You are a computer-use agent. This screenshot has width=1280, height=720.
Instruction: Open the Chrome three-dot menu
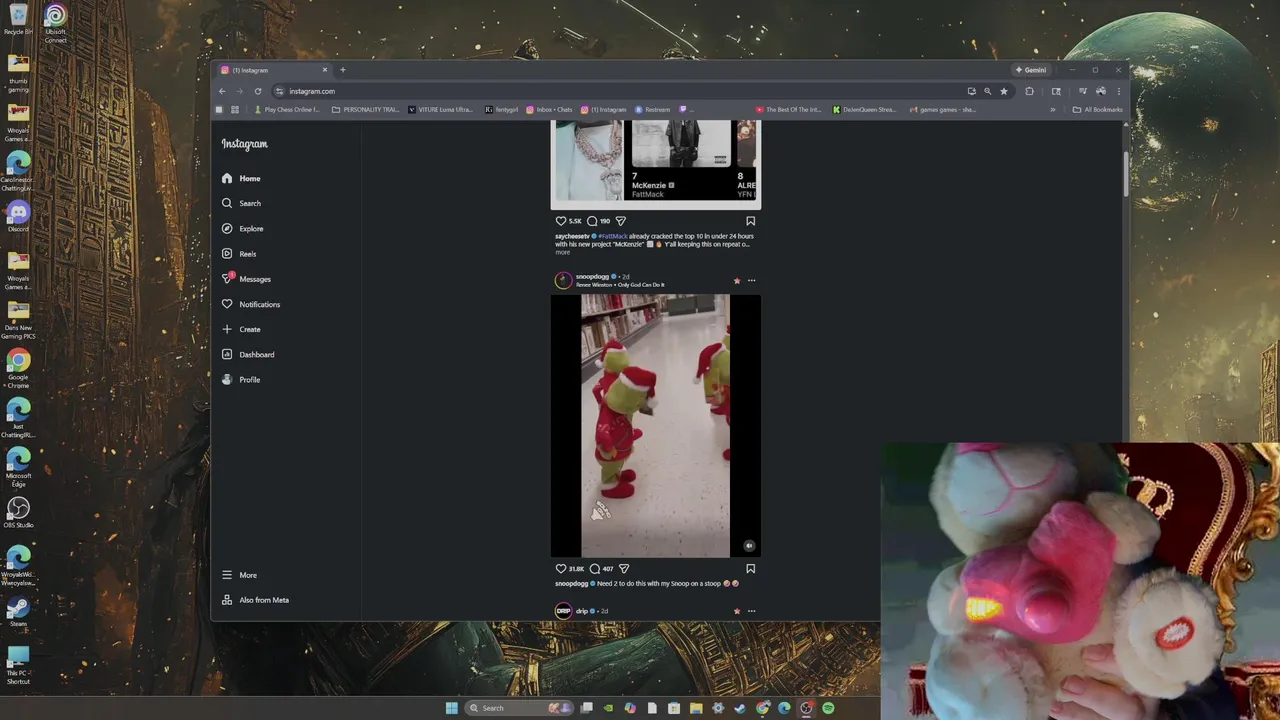pos(1118,91)
